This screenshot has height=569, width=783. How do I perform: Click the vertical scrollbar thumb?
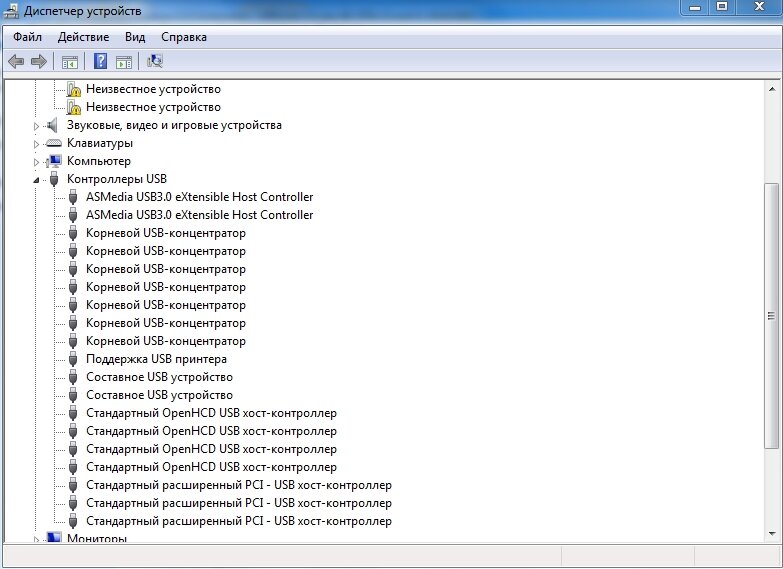pyautogui.click(x=772, y=316)
